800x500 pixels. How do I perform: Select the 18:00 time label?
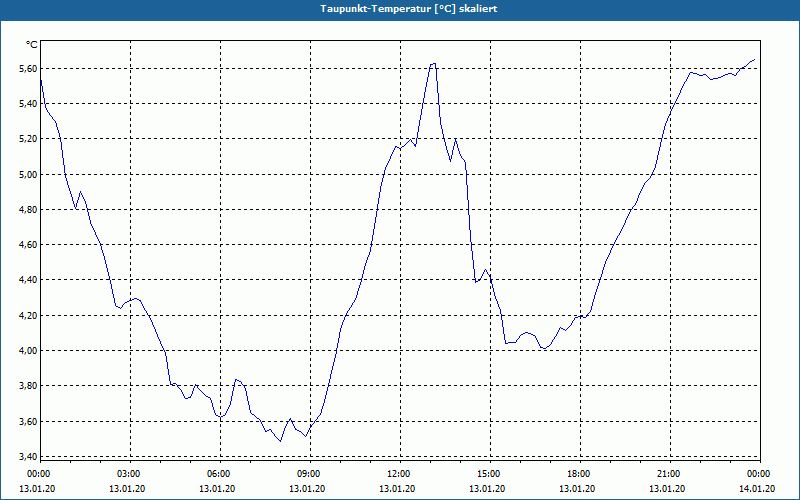tap(578, 474)
